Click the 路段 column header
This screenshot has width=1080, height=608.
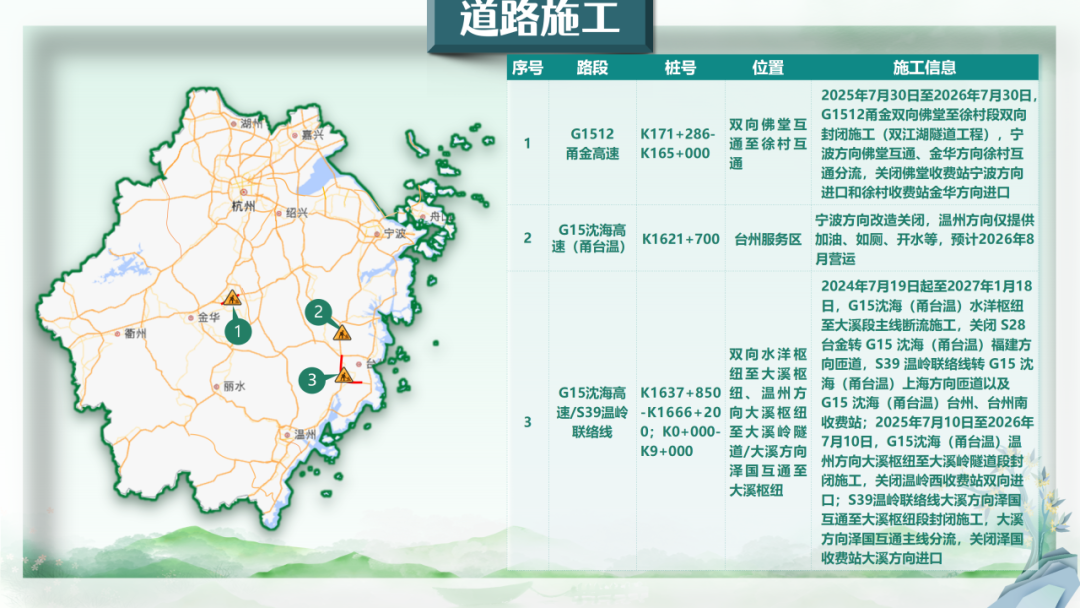(592, 67)
